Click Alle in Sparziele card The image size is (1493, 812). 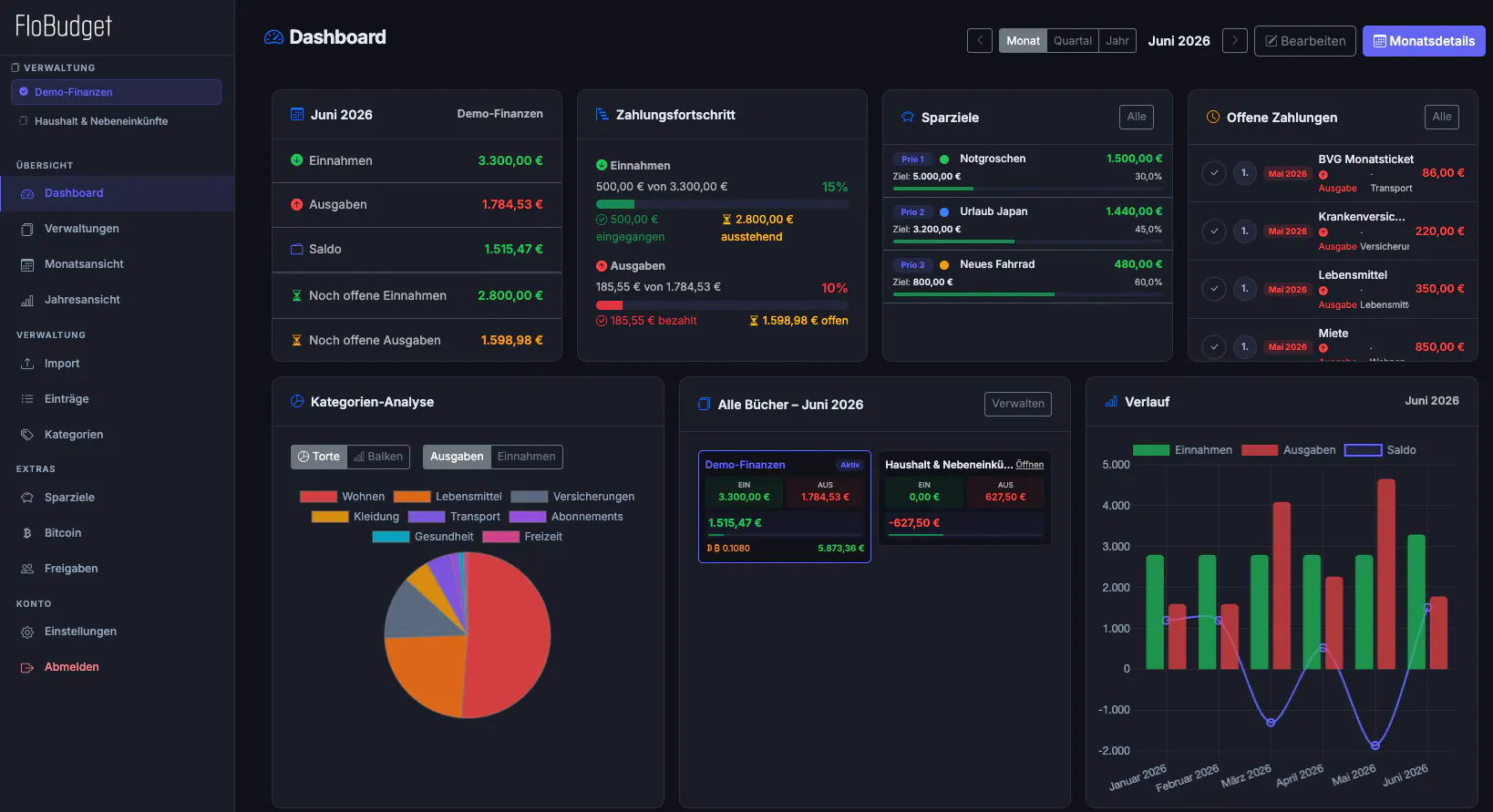pyautogui.click(x=1137, y=117)
